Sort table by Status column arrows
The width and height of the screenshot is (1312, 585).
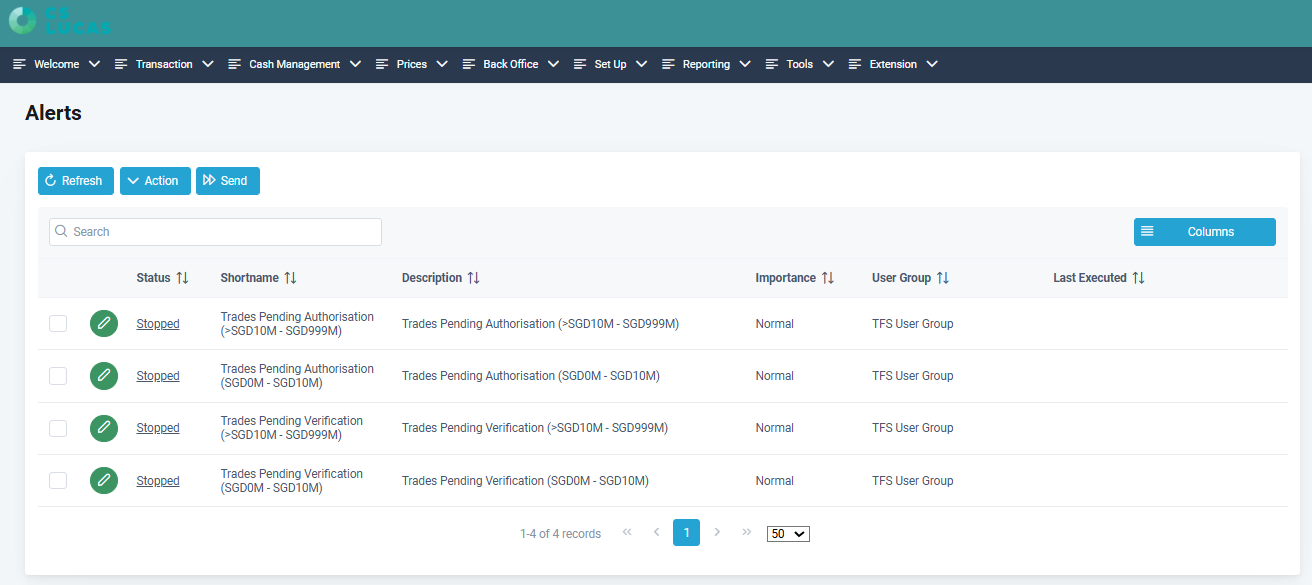coord(182,278)
